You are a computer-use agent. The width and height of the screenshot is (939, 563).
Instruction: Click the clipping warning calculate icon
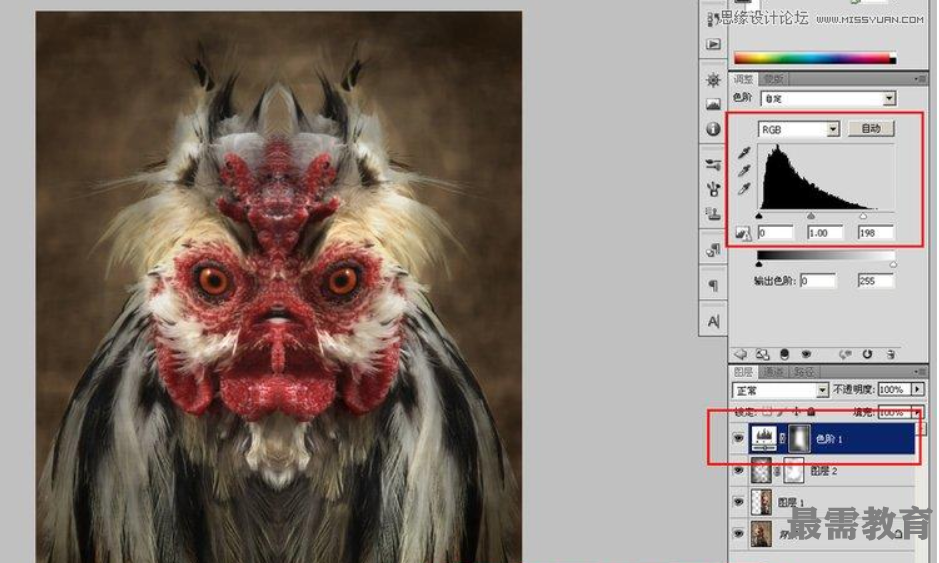coord(743,233)
